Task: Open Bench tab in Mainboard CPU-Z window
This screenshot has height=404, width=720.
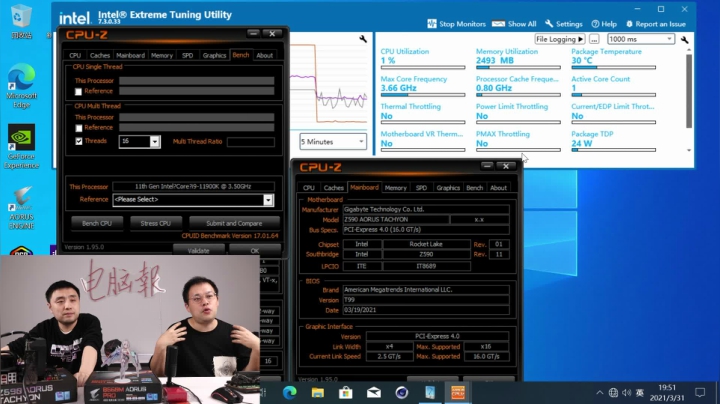Action: (x=474, y=188)
